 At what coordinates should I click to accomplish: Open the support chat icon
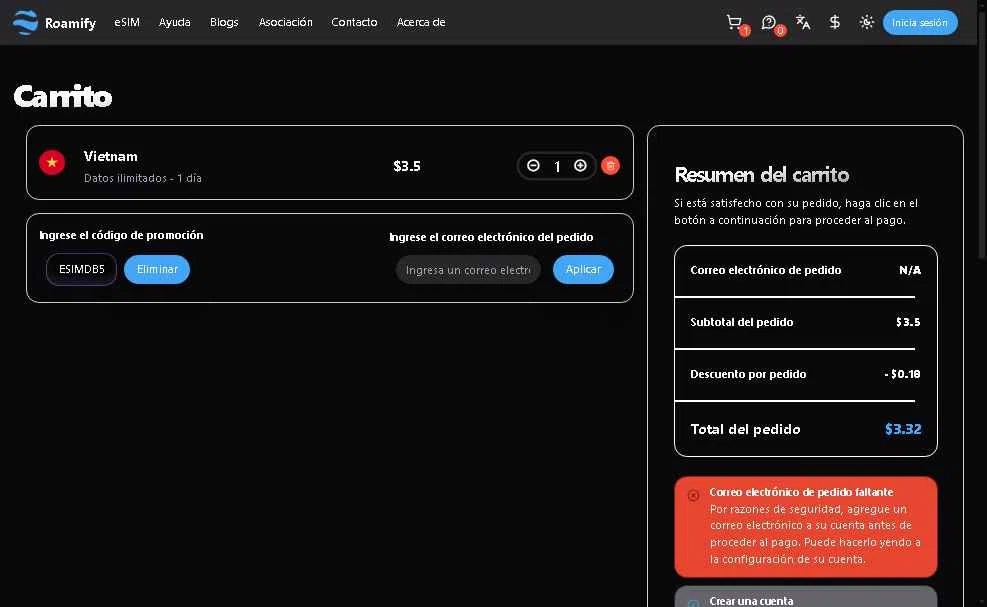click(x=769, y=23)
